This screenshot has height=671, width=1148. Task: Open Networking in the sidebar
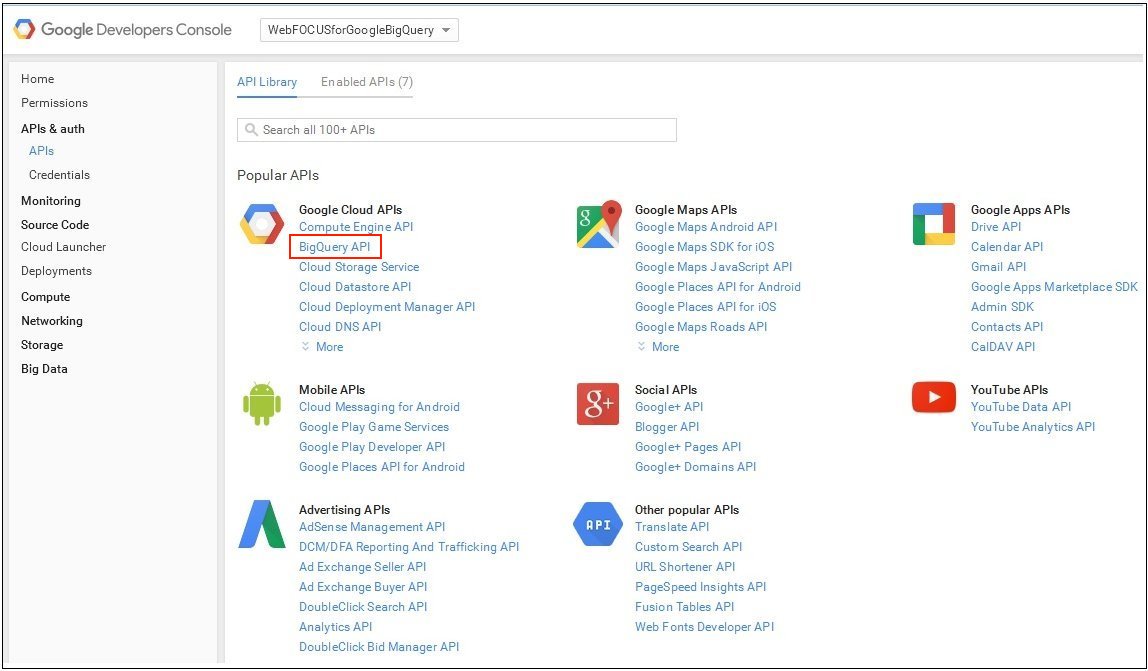click(52, 321)
